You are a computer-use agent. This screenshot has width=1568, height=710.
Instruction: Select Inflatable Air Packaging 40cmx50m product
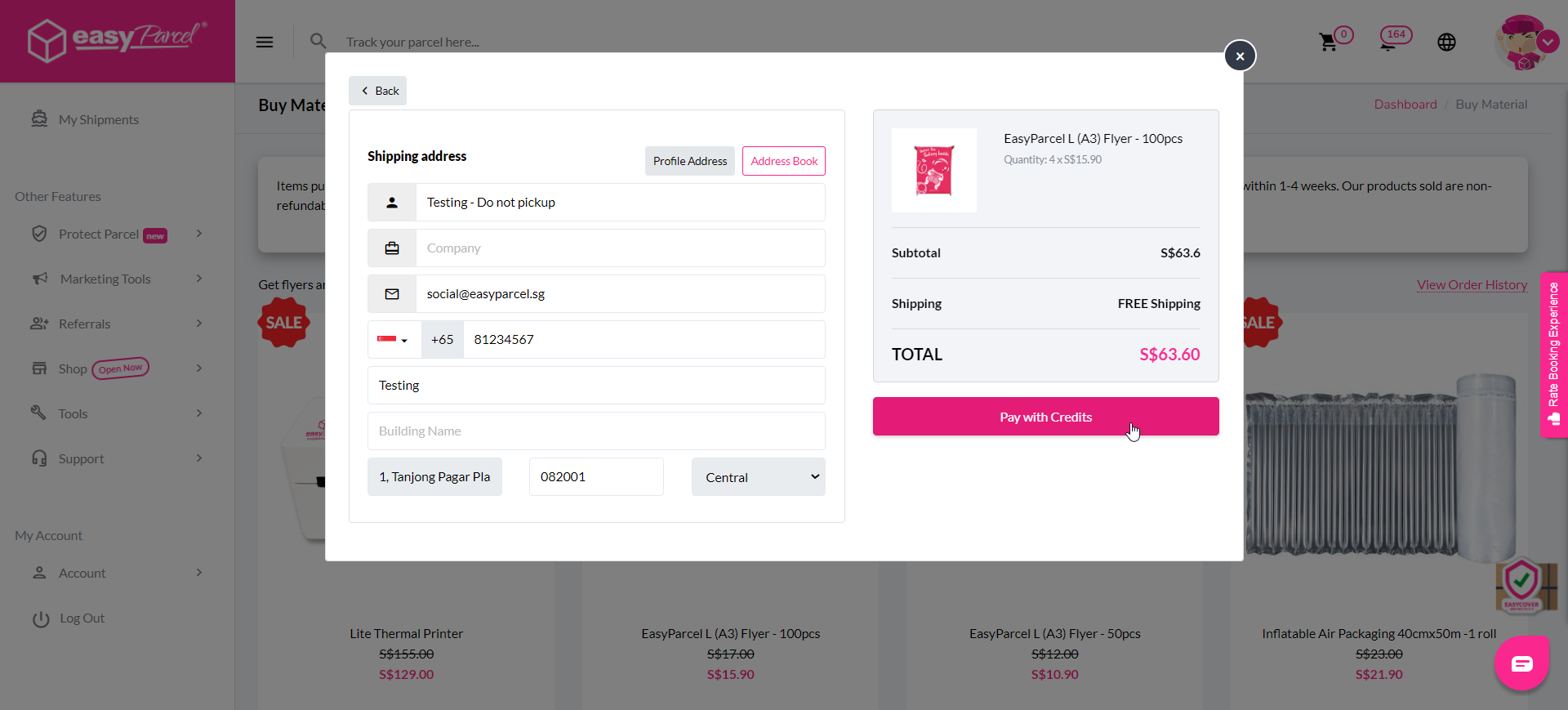1379,634
